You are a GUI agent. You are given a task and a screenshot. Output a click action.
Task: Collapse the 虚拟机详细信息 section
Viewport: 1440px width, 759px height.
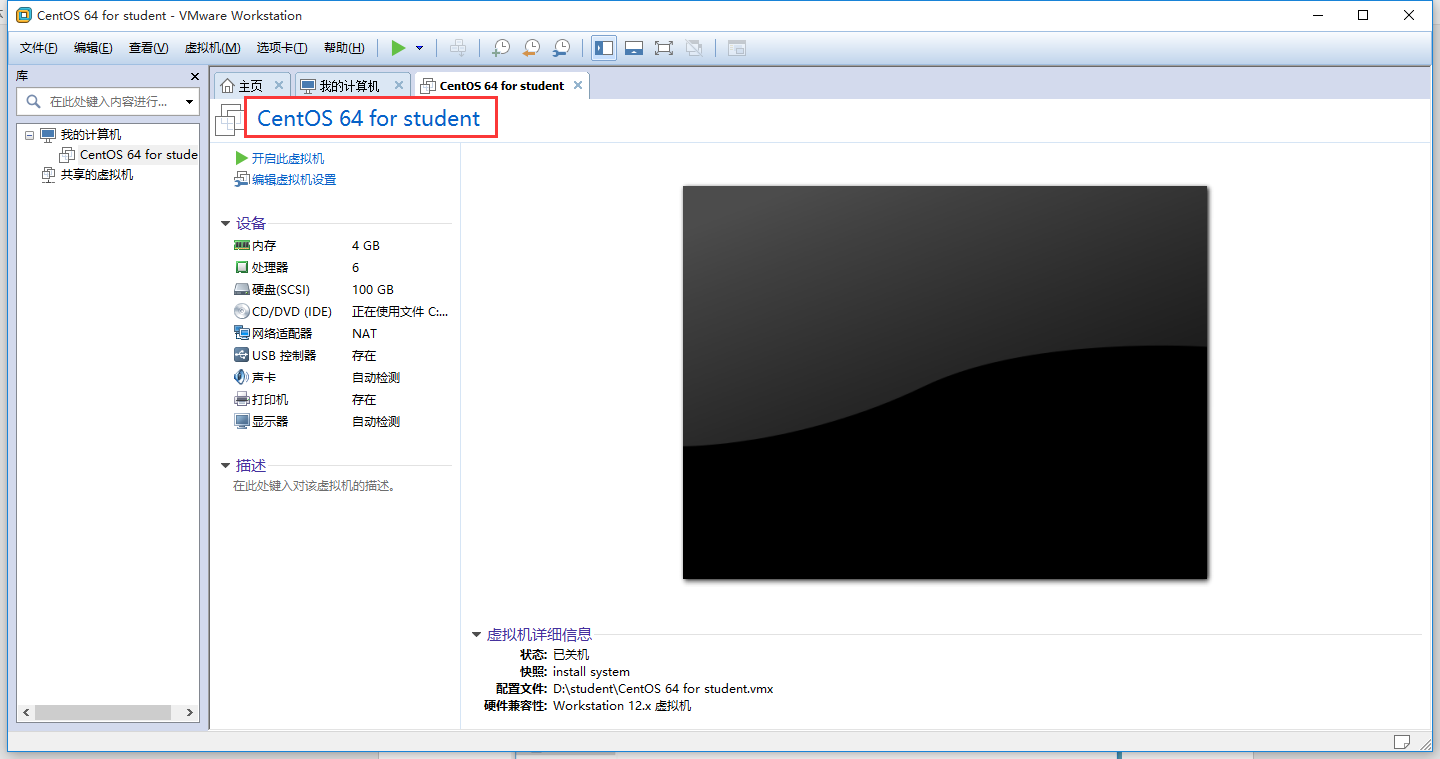pyautogui.click(x=477, y=635)
